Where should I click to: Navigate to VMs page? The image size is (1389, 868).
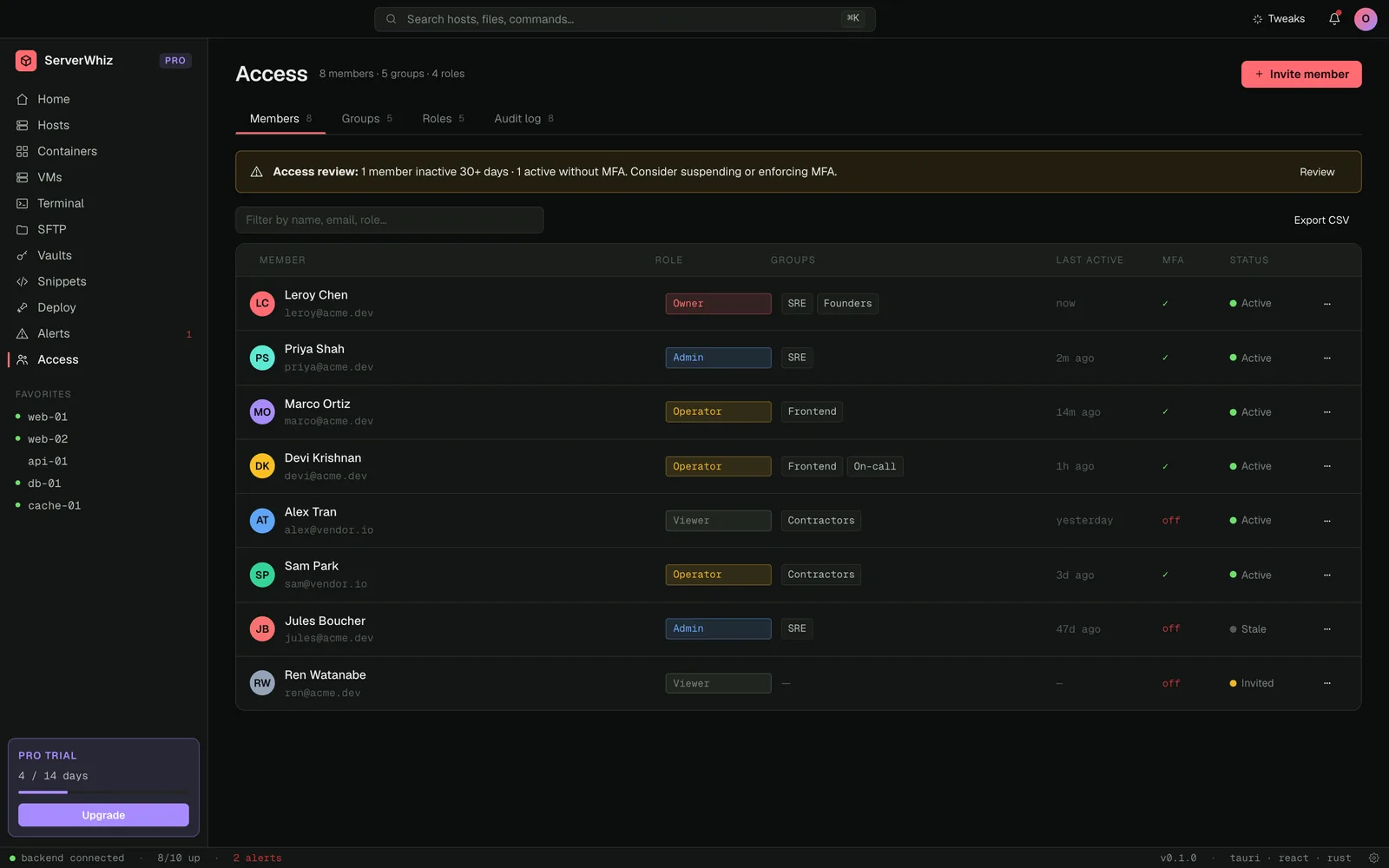coord(104,177)
